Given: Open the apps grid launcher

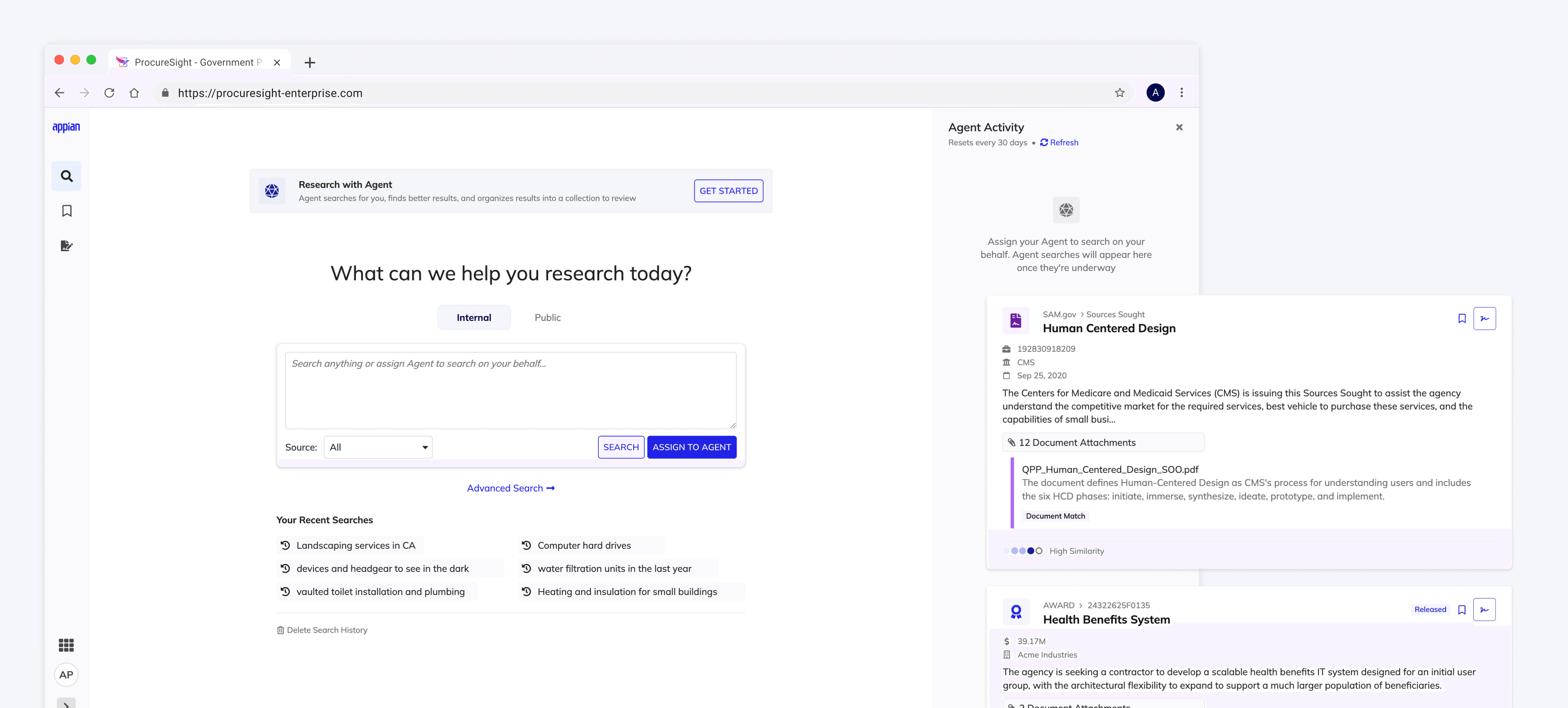Looking at the screenshot, I should (66, 645).
